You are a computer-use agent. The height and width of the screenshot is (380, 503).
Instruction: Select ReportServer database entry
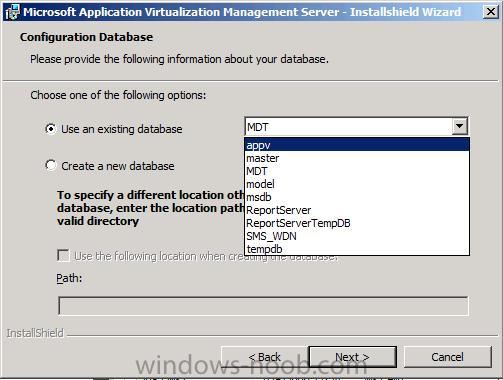pos(357,210)
